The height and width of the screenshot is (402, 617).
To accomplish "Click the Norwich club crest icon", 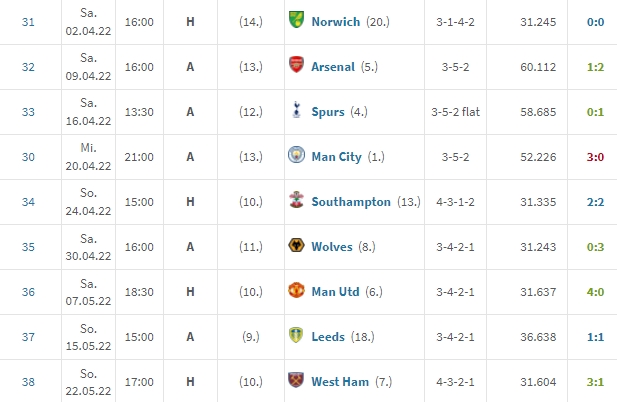I will pyautogui.click(x=296, y=20).
